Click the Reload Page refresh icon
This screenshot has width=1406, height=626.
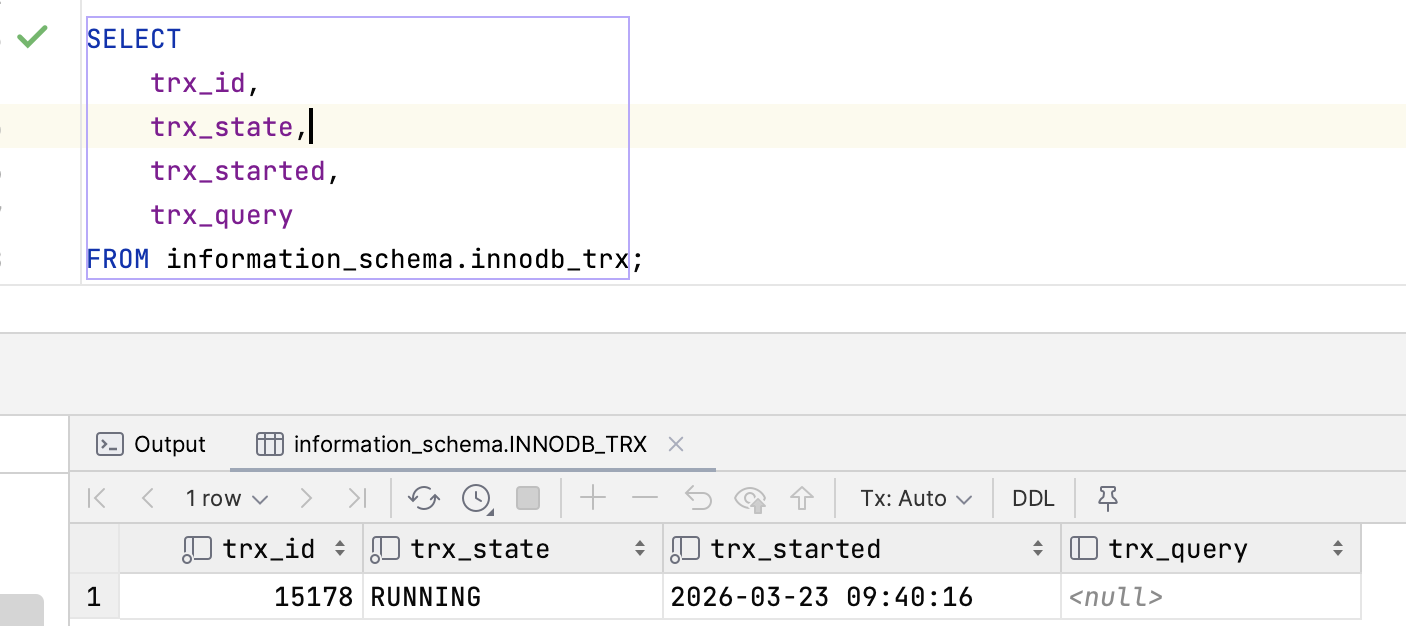(x=424, y=498)
